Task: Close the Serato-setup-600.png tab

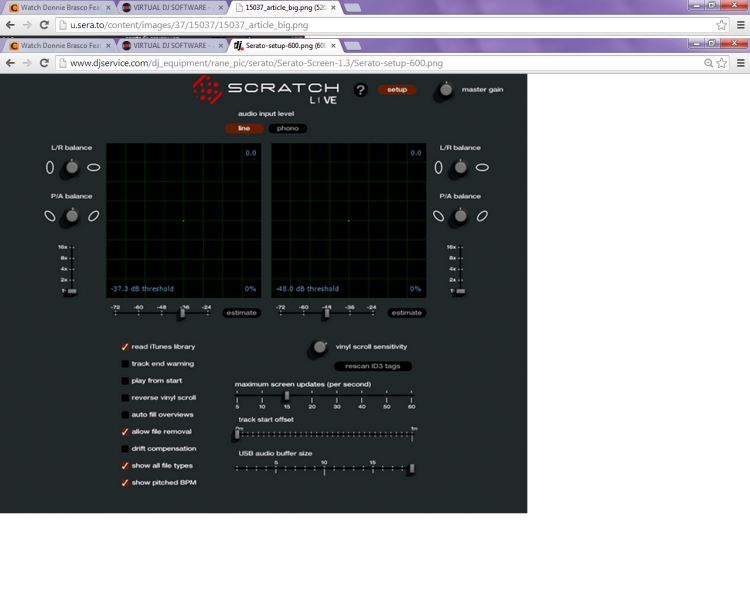Action: [x=333, y=45]
